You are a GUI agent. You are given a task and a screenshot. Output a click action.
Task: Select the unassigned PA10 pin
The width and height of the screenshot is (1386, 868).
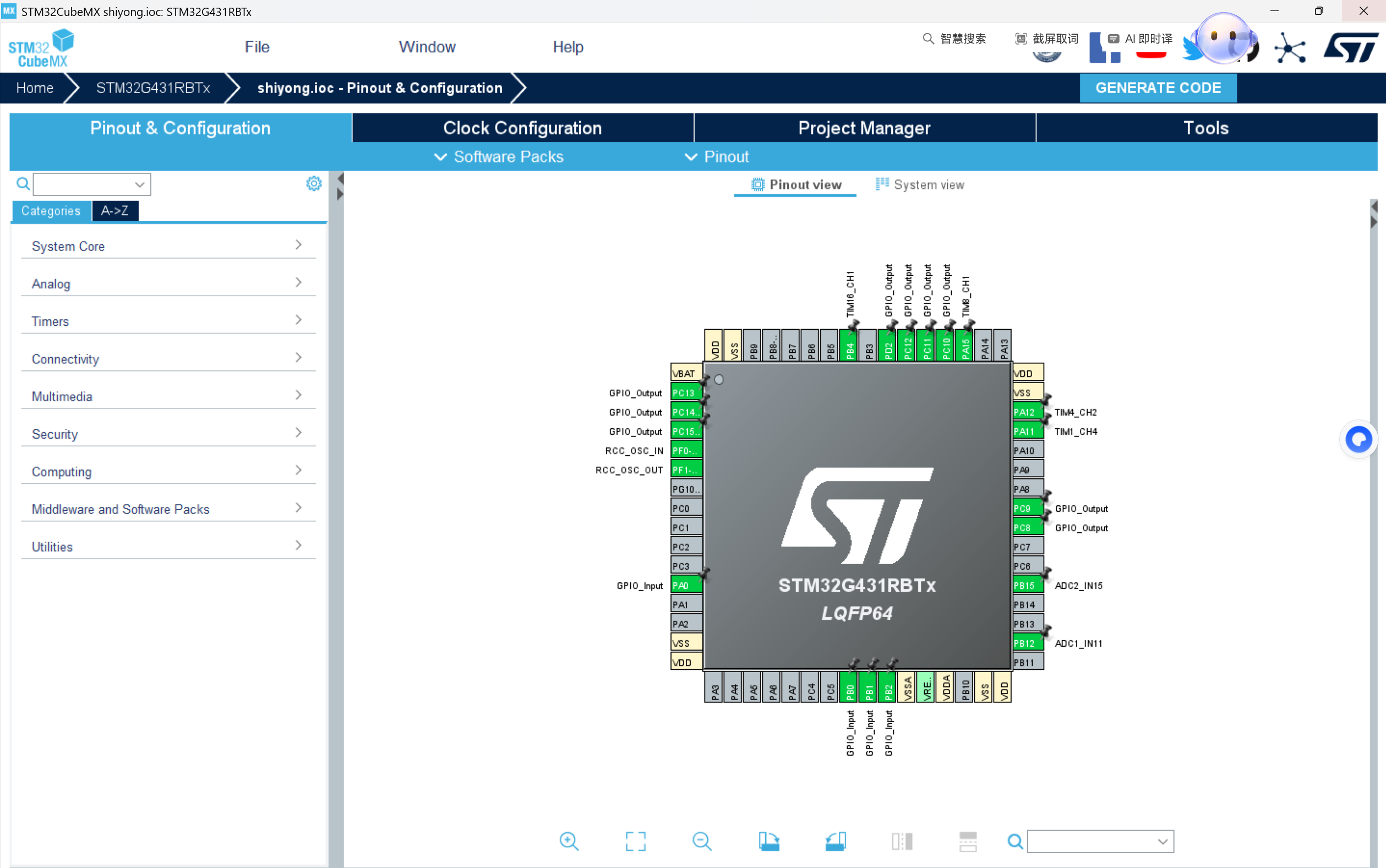pos(1027,451)
